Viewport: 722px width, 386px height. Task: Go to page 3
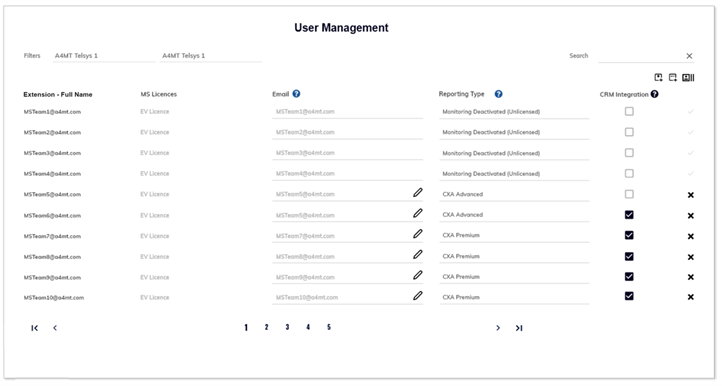point(287,327)
